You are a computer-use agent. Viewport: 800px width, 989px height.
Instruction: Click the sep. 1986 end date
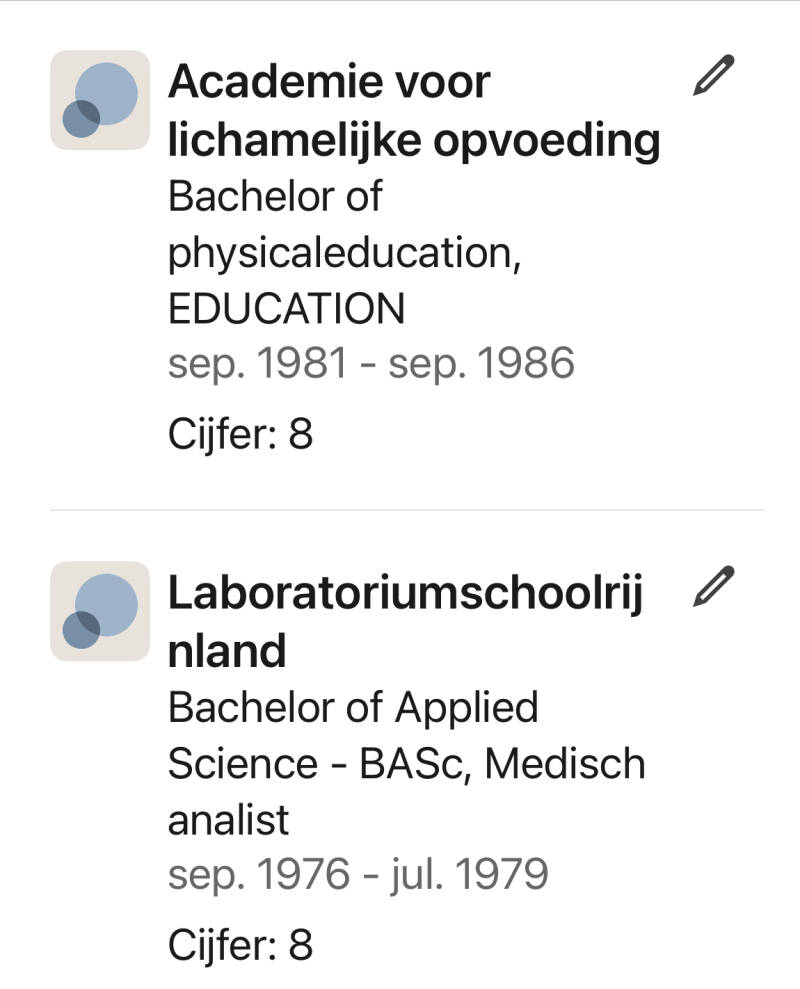coord(481,364)
